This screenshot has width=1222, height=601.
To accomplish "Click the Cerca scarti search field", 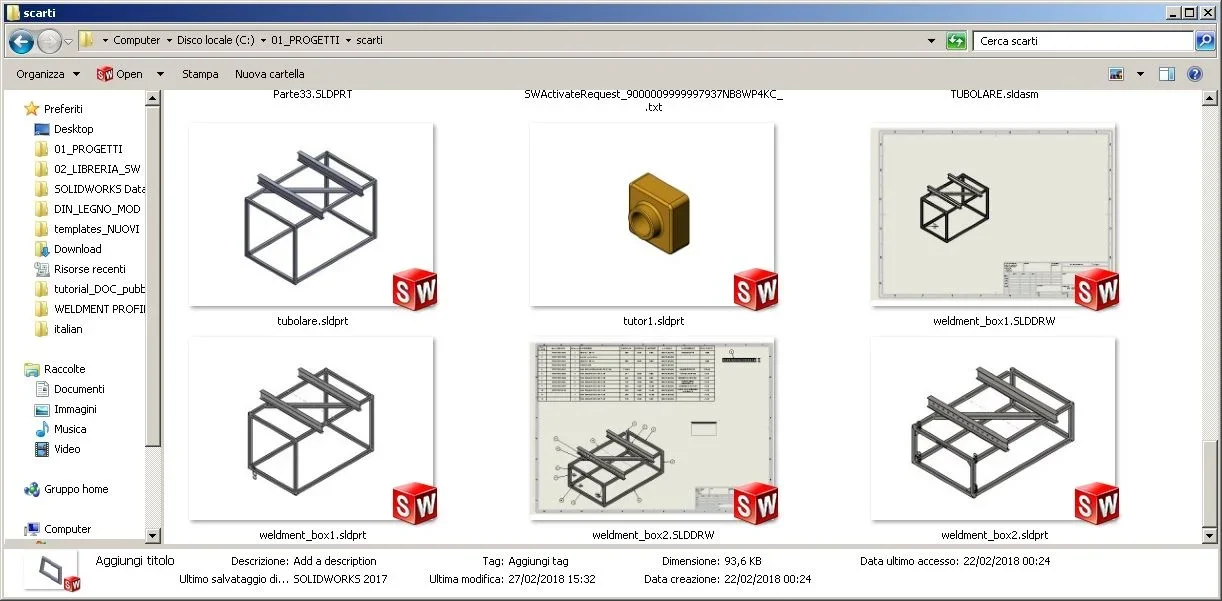I will click(x=1083, y=41).
